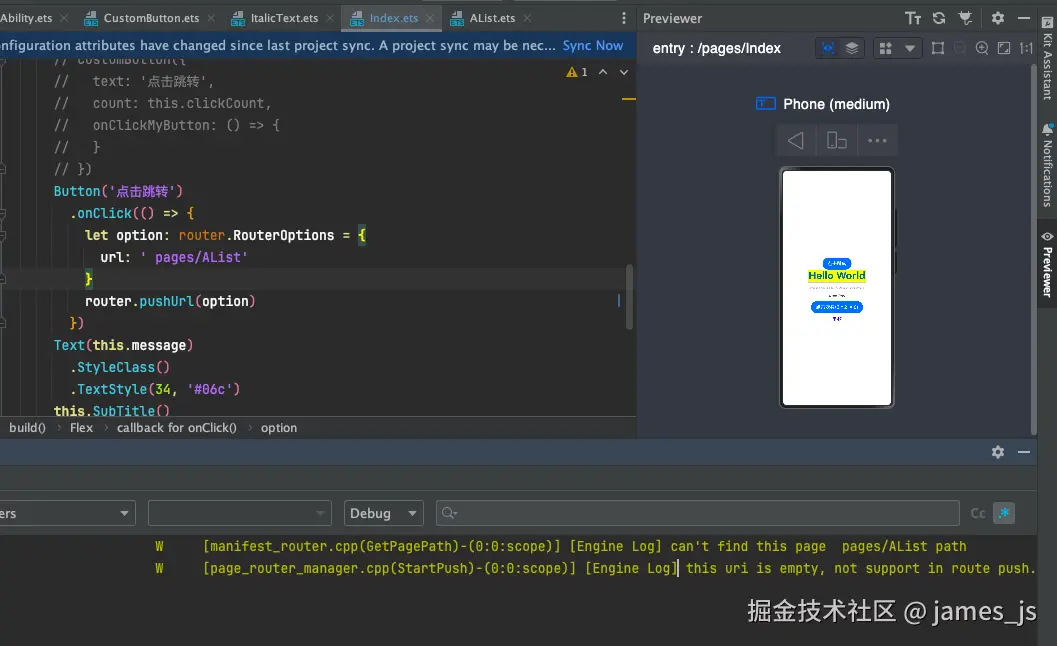This screenshot has height=646, width=1057.
Task: Click the url: ' pages/AList' code line
Action: (x=174, y=257)
